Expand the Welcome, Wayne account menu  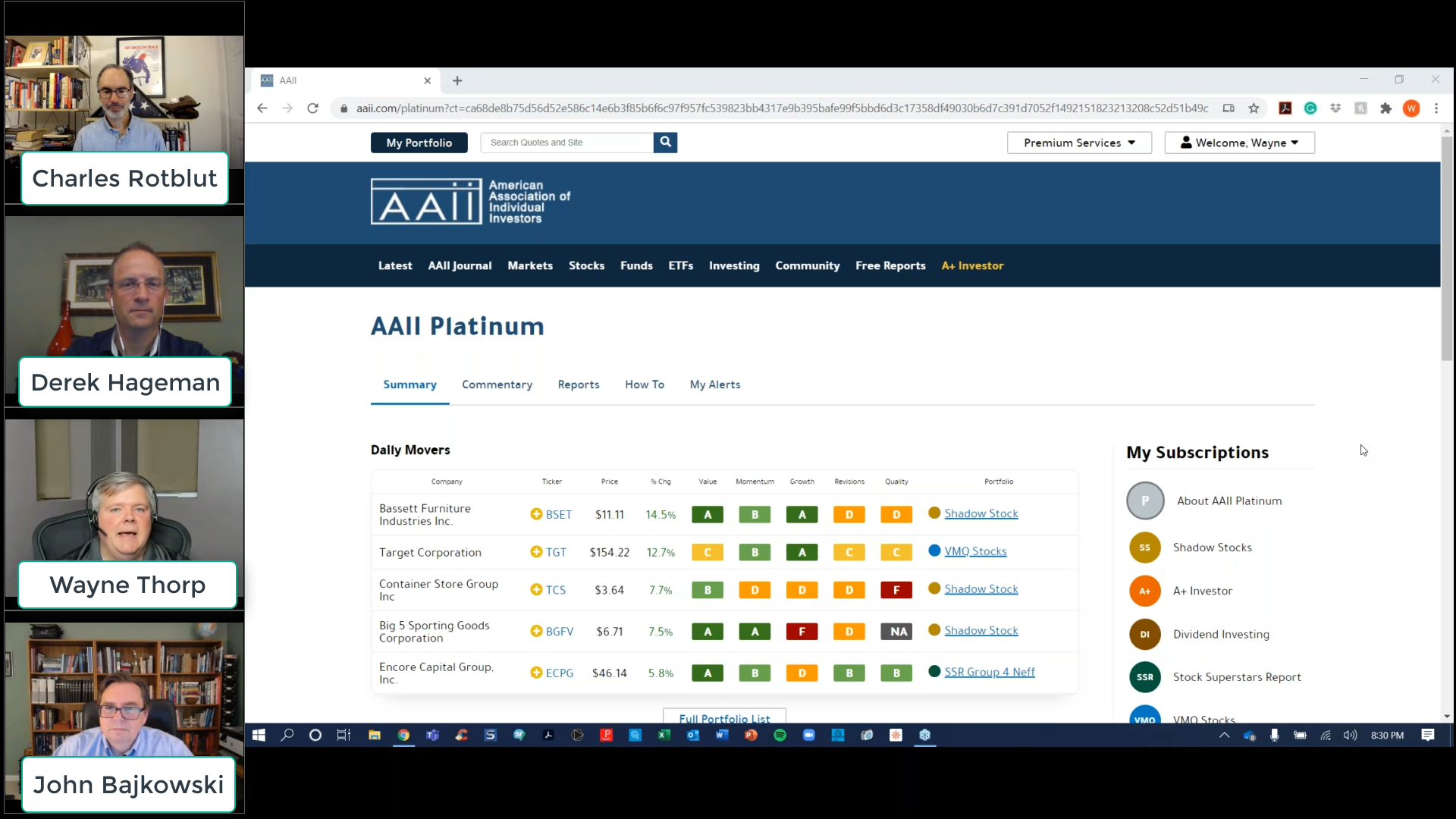click(x=1239, y=143)
